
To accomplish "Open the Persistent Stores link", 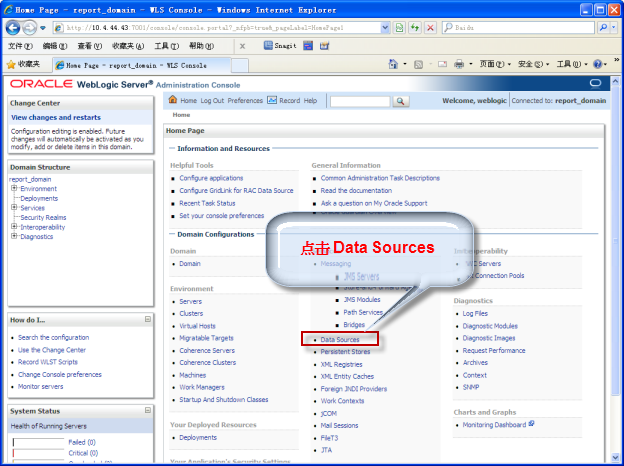I will 345,351.
